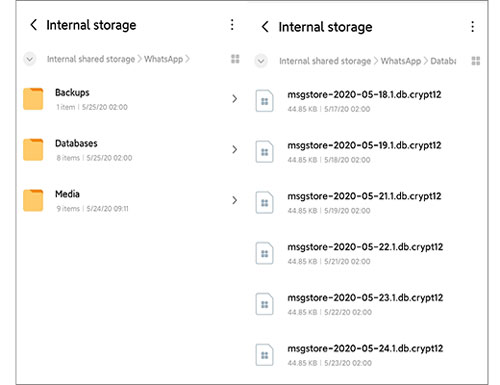The height and width of the screenshot is (385, 500).
Task: Expand the path dropdown in the left panel
Action: (x=30, y=59)
